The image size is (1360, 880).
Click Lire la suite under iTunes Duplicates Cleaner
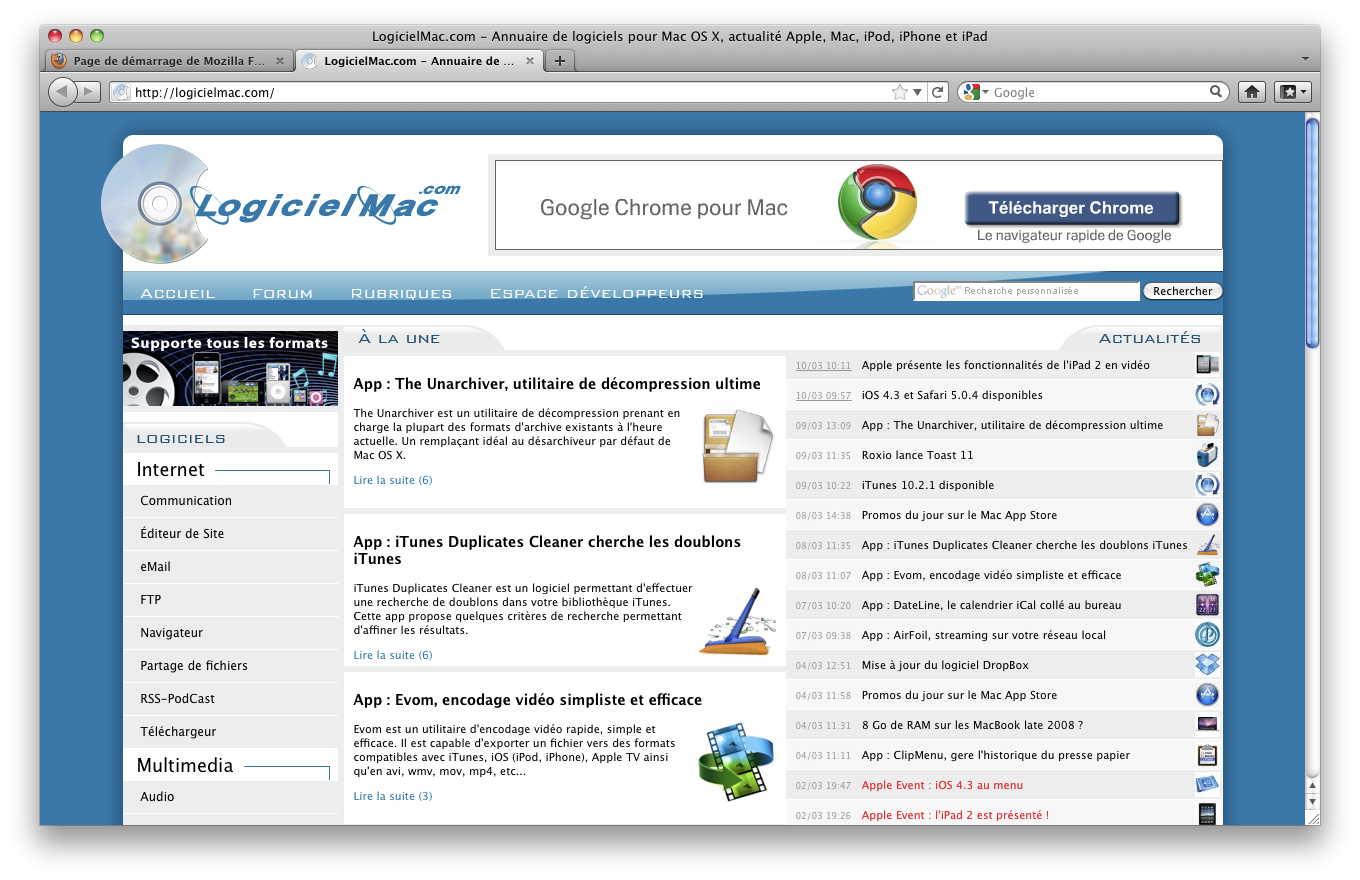[393, 655]
